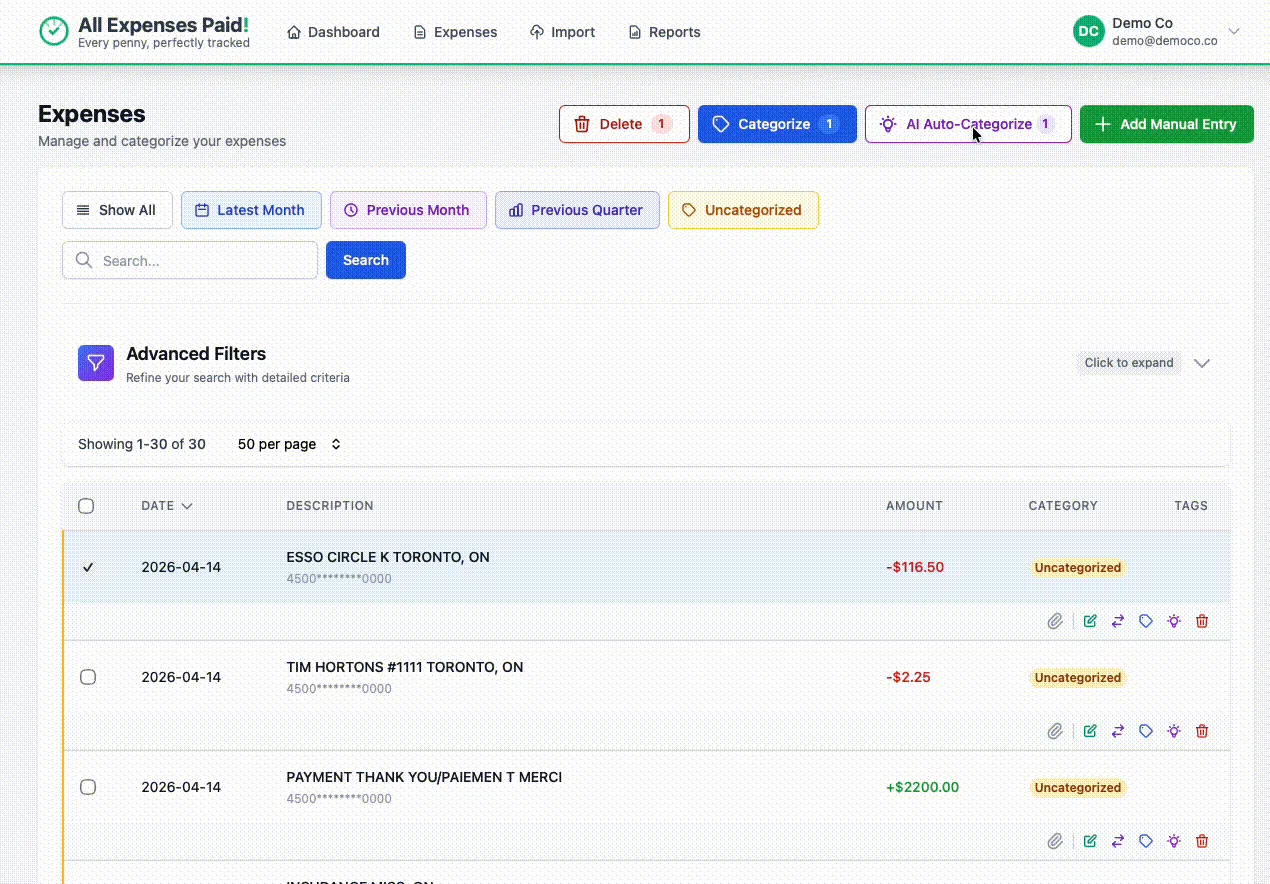This screenshot has width=1270, height=884.
Task: Click the PAYMENT THANK YOU row lightbulb icon
Action: [x=1174, y=841]
